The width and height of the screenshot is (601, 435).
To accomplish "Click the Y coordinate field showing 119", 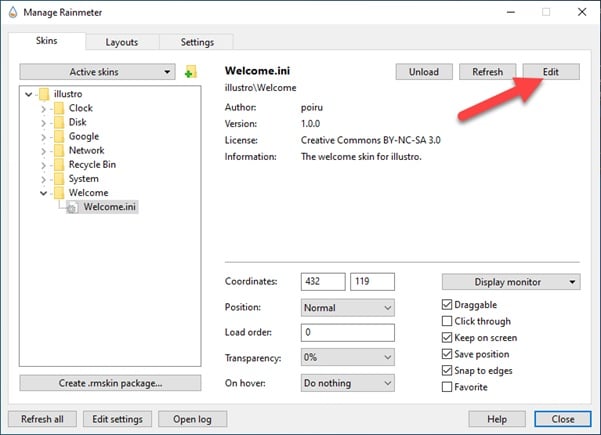I will click(x=373, y=282).
